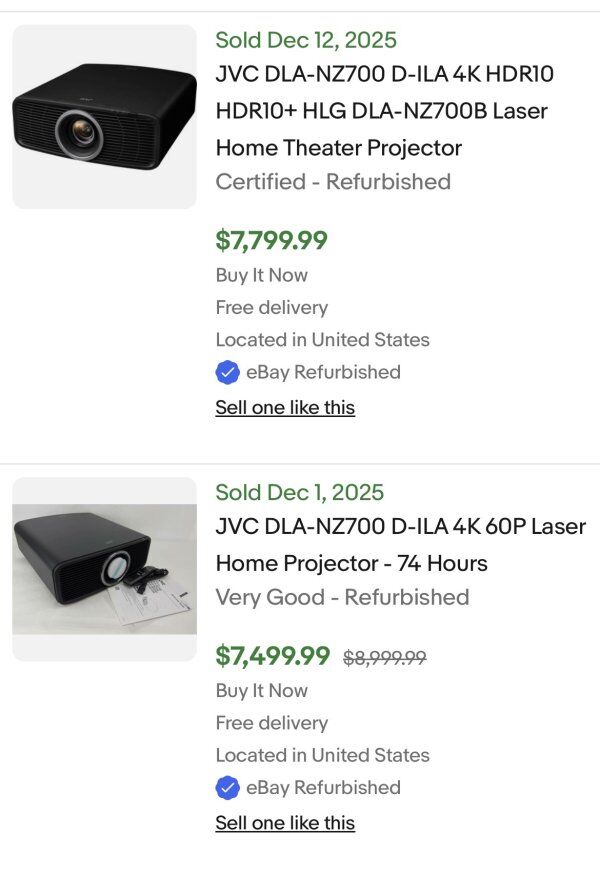Open the JVC DLA-NZ700 74 Hours listing title

(x=400, y=544)
